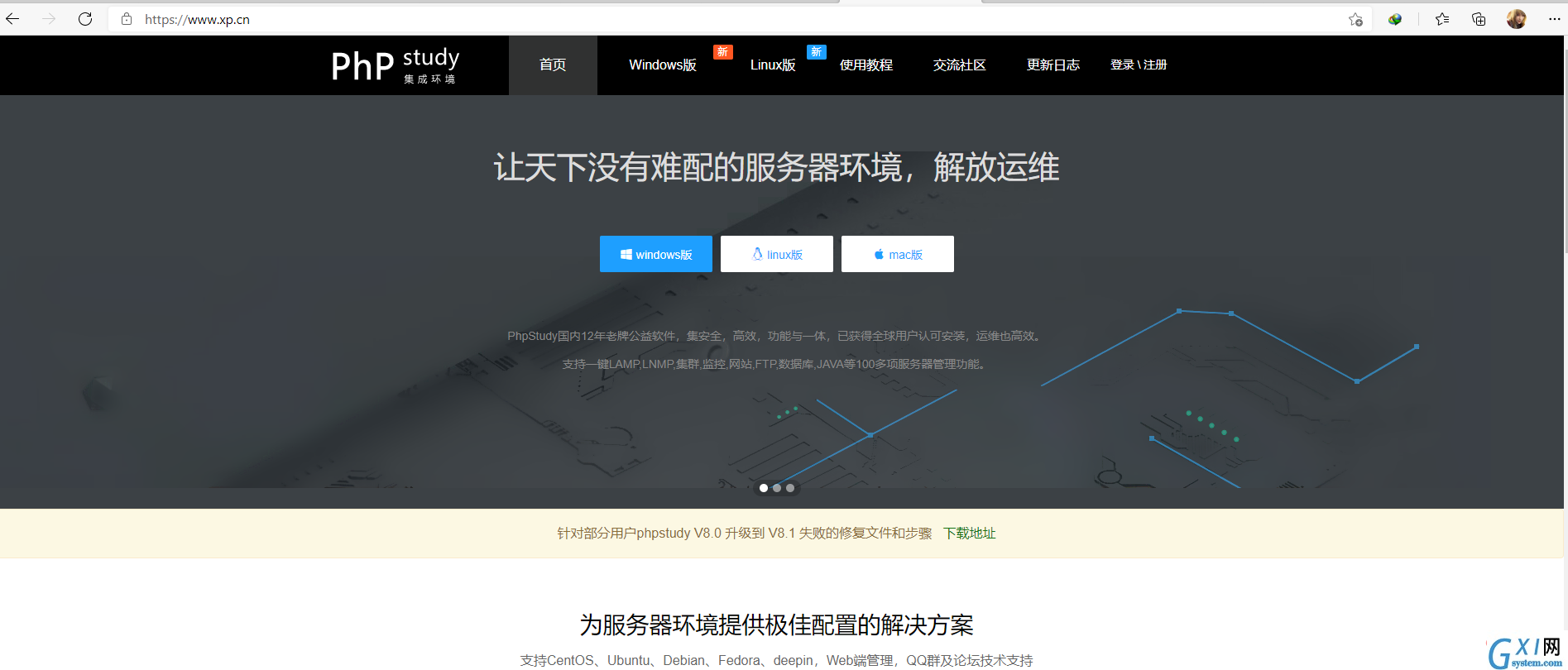The width and height of the screenshot is (1568, 670).
Task: Select the second carousel dot
Action: (777, 488)
